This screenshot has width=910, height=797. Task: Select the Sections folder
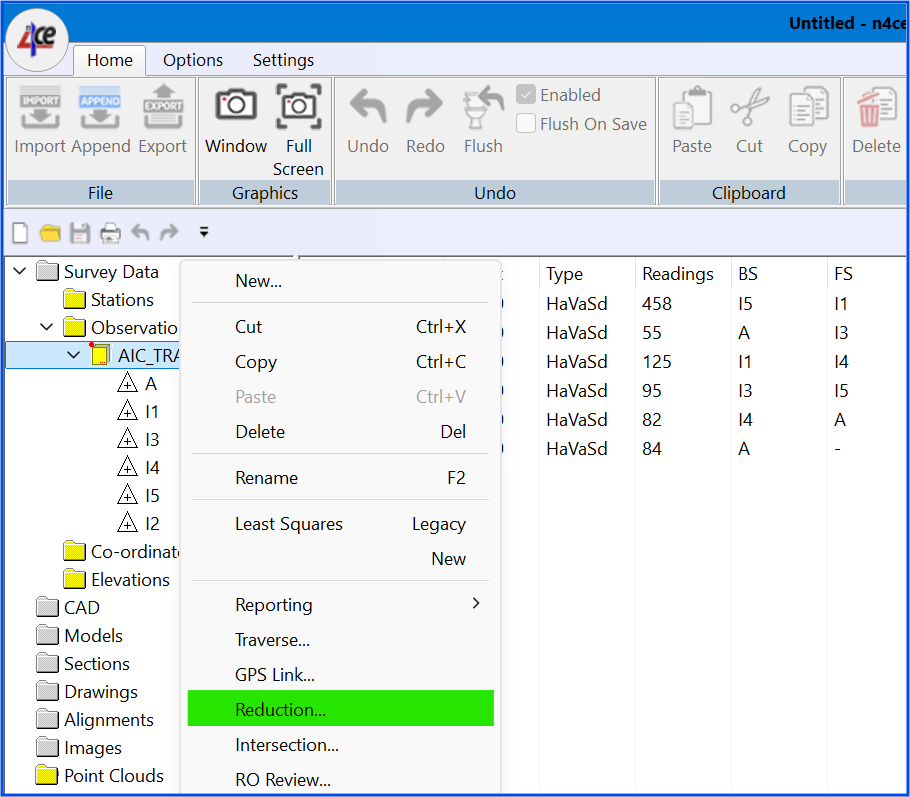pos(83,663)
